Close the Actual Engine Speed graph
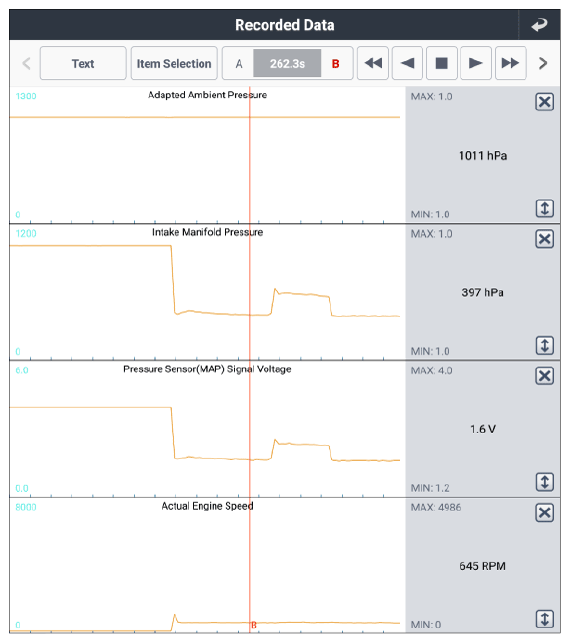Viewport: 570px width, 643px height. tap(545, 513)
